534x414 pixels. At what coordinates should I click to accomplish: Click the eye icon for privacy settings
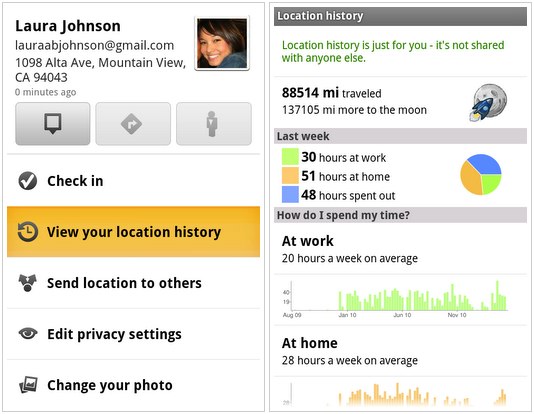pos(28,334)
